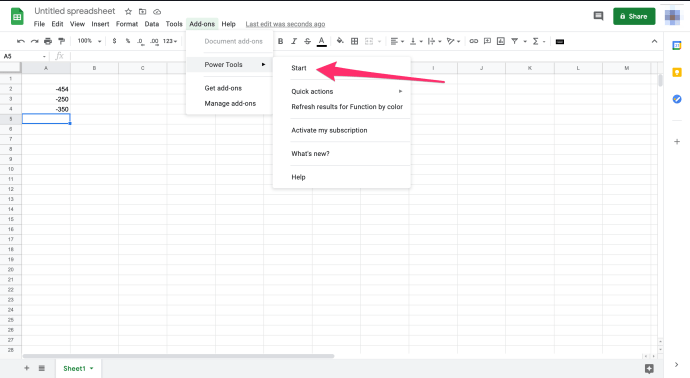The image size is (690, 378).
Task: Click the Add-ons menu
Action: pos(202,24)
